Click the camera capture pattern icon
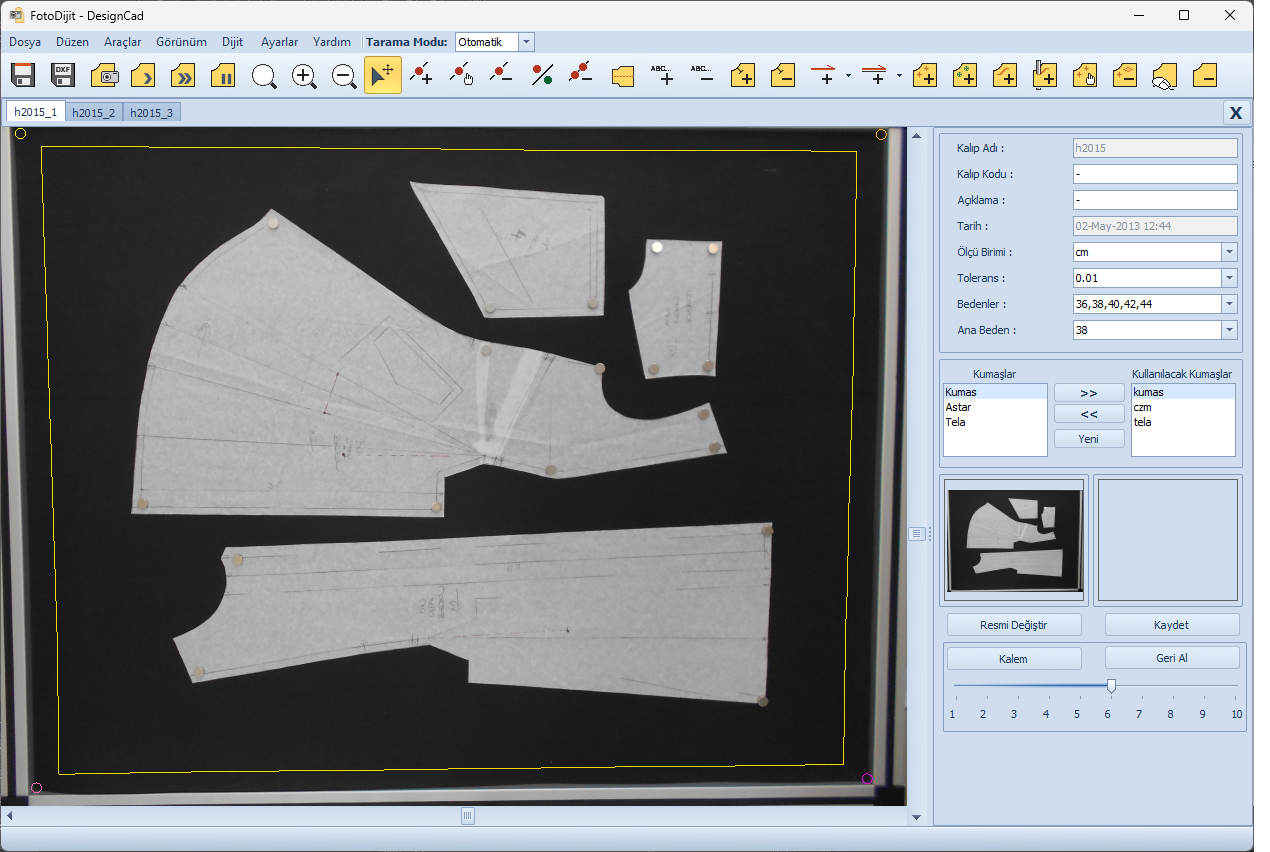1270x852 pixels. tap(105, 75)
